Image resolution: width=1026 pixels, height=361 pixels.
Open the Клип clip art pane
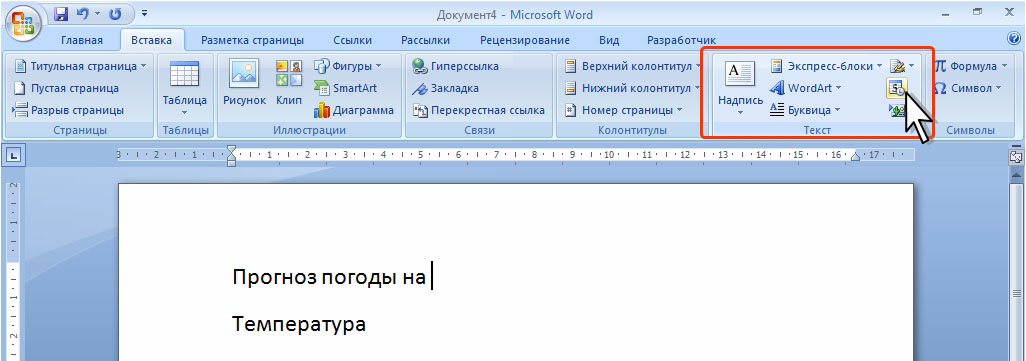(289, 82)
